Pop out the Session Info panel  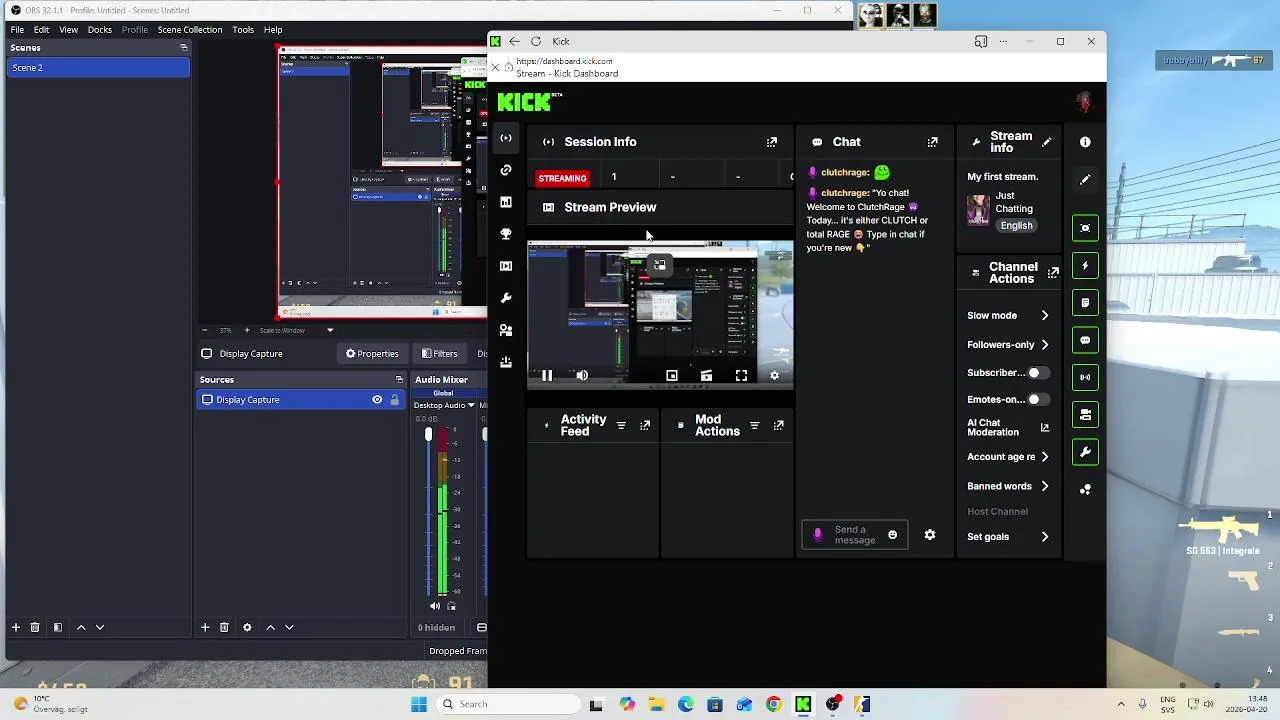(772, 142)
